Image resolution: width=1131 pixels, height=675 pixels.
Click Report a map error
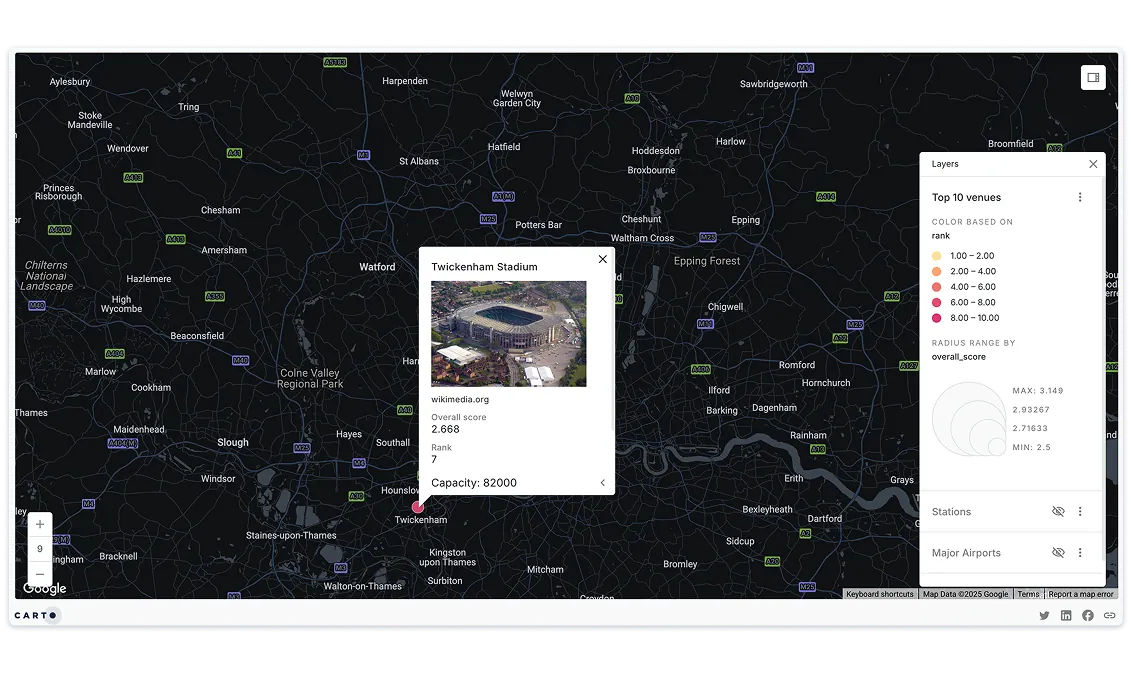1081,594
